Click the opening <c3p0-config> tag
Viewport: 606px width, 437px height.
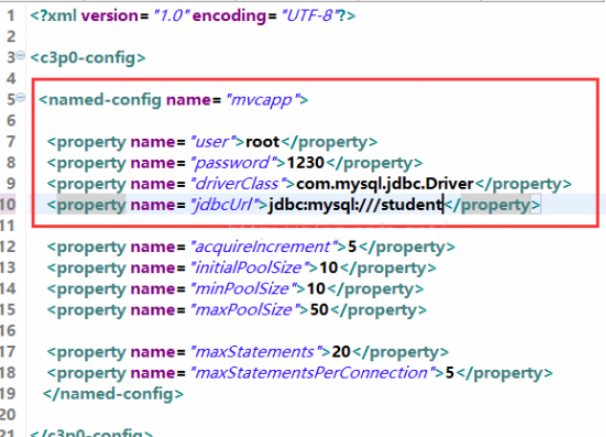tap(88, 58)
